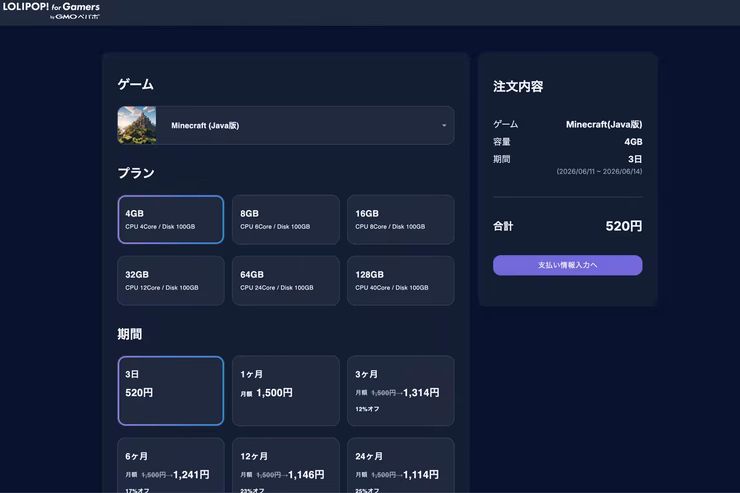Click the ゲーム section heading
This screenshot has height=493, width=740.
(x=135, y=84)
